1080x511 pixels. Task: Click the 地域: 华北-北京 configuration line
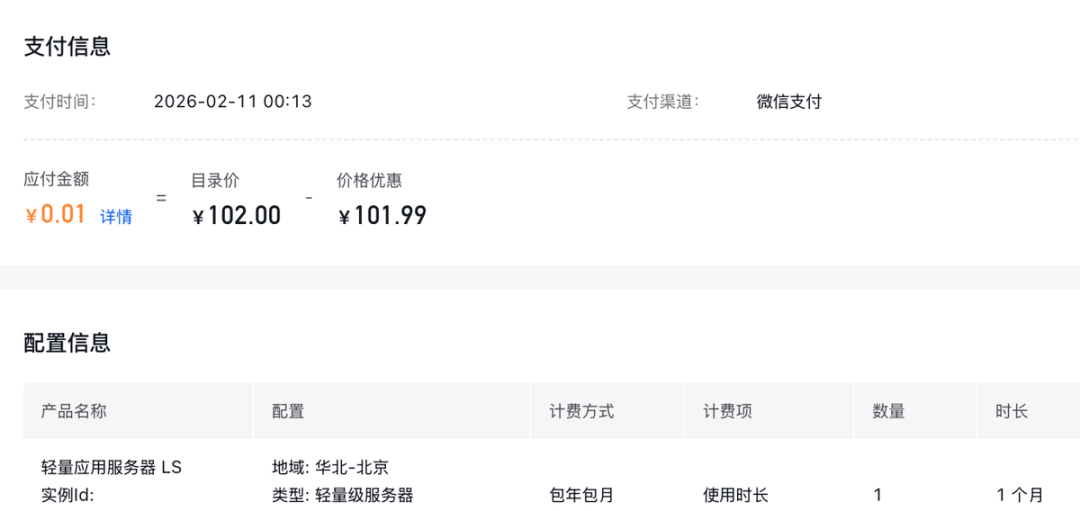(330, 467)
